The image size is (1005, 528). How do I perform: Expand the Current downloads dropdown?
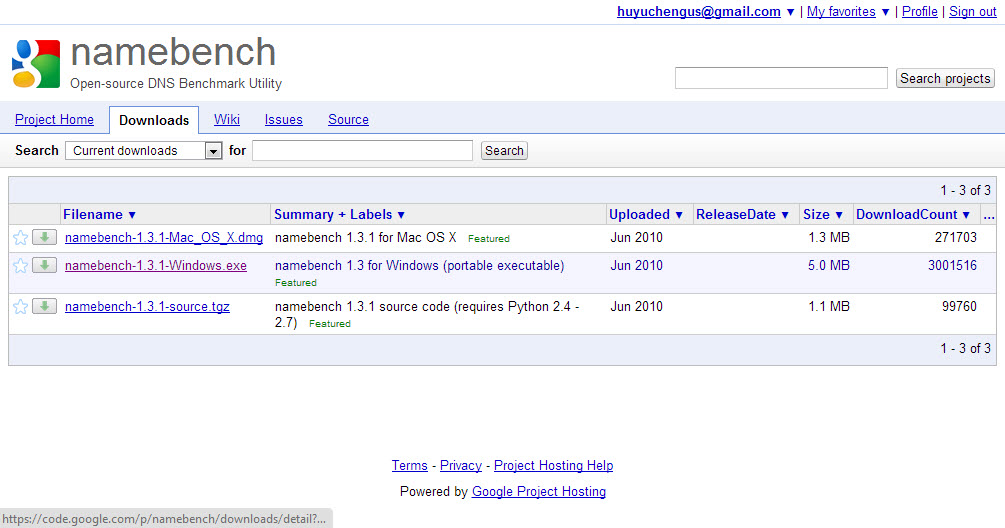[144, 151]
